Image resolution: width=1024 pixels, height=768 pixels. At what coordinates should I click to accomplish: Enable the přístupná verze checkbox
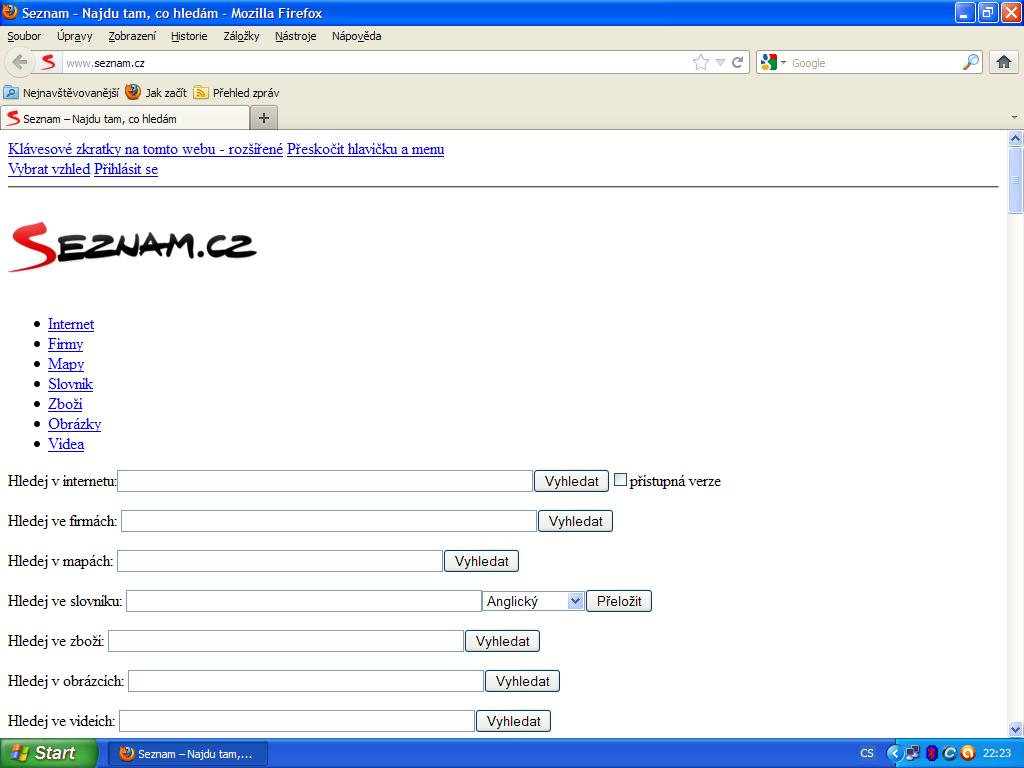tap(620, 480)
